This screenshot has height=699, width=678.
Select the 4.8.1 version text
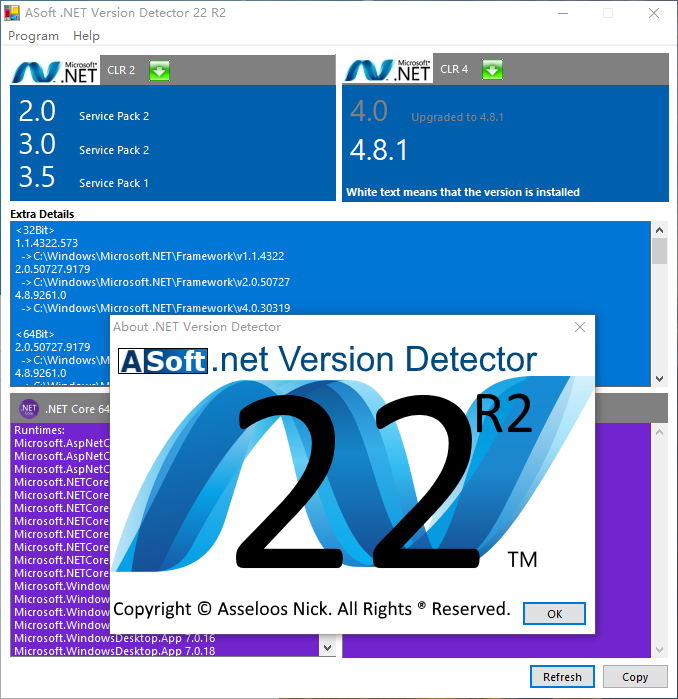379,151
